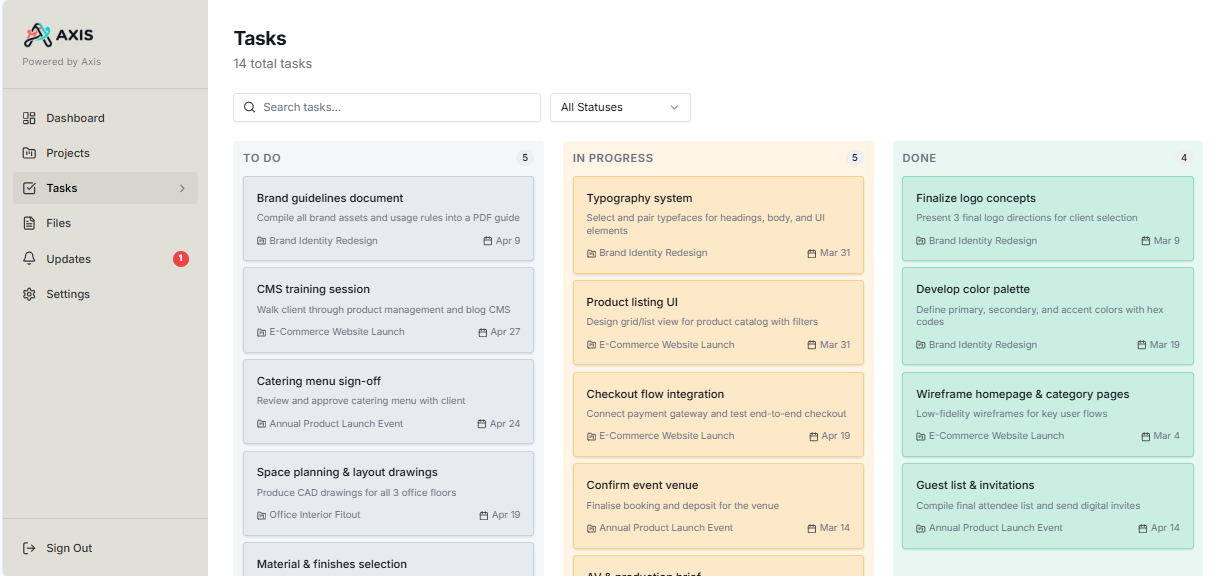Click the Updates bell icon
The height and width of the screenshot is (576, 1222).
pos(29,259)
